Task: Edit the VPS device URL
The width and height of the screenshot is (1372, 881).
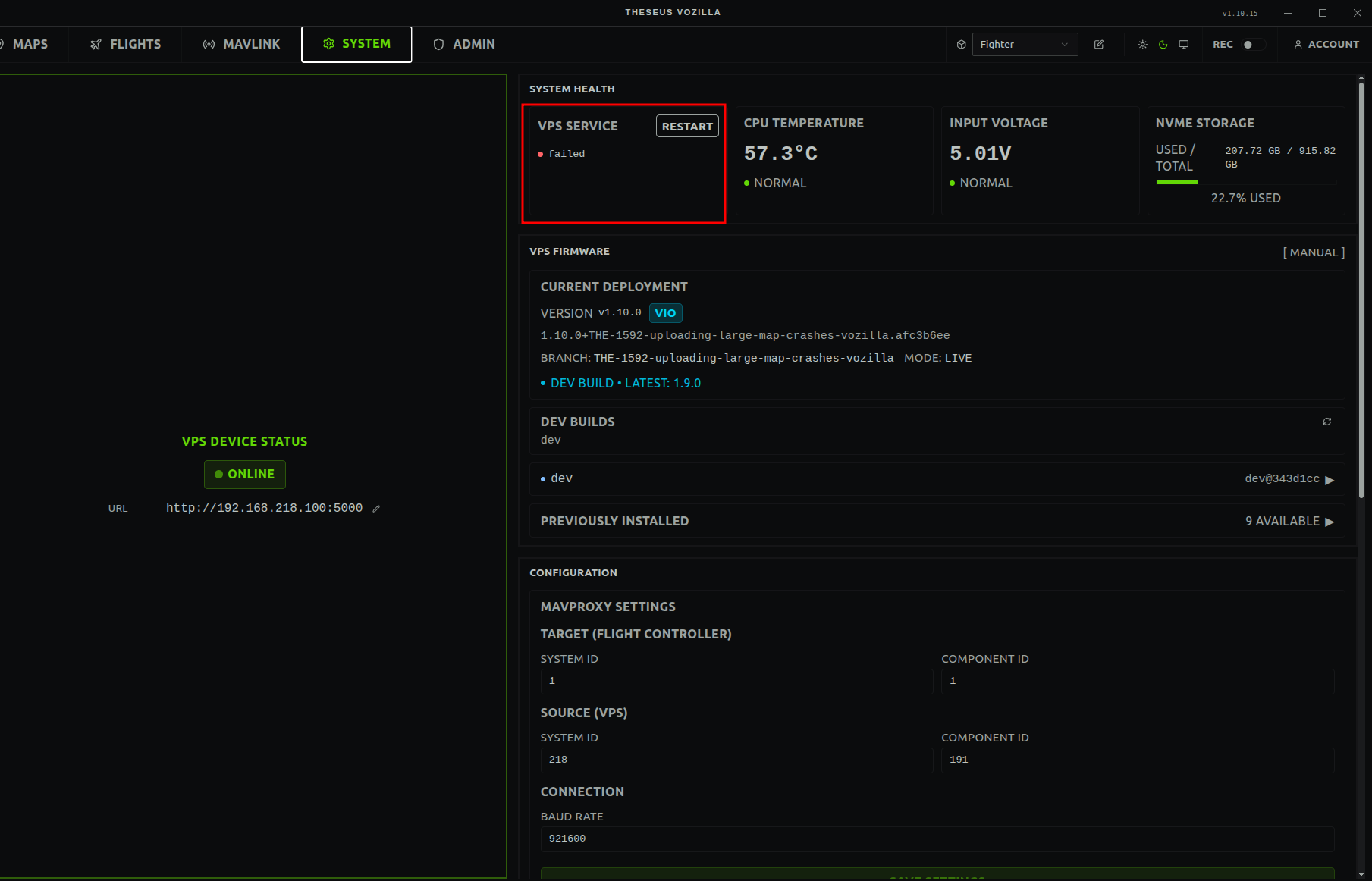Action: click(x=376, y=509)
